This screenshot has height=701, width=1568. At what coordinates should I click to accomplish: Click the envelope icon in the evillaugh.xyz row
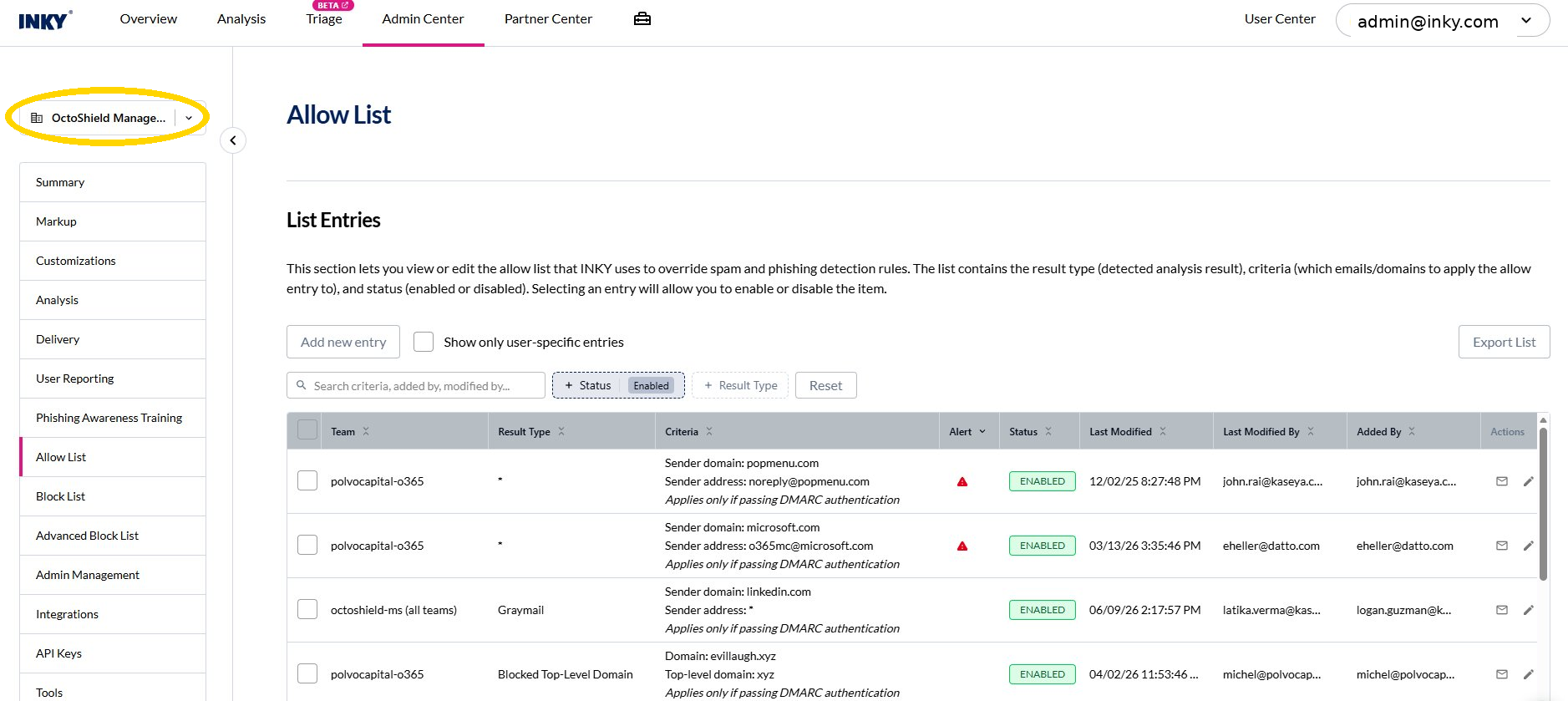1501,674
